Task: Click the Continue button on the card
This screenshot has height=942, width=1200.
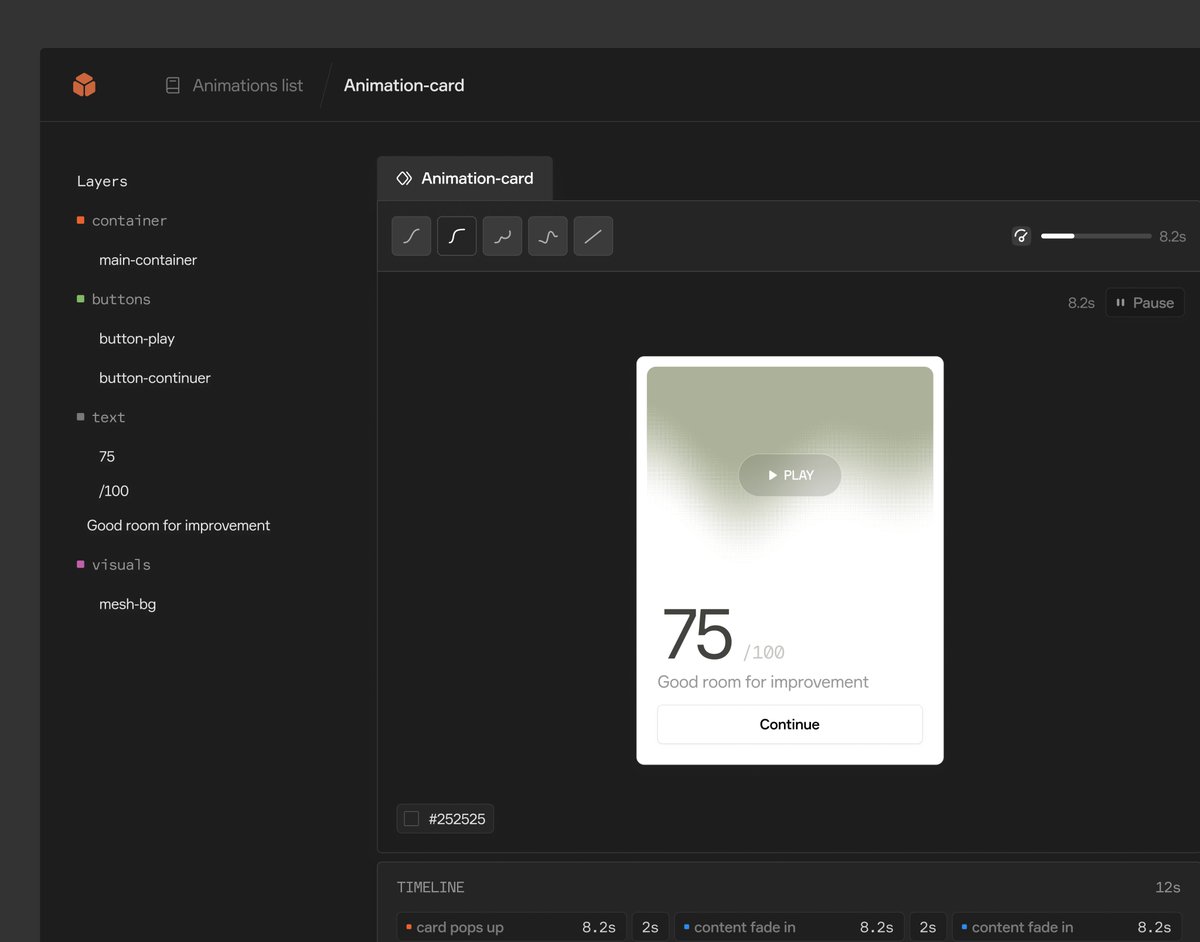Action: [x=789, y=724]
